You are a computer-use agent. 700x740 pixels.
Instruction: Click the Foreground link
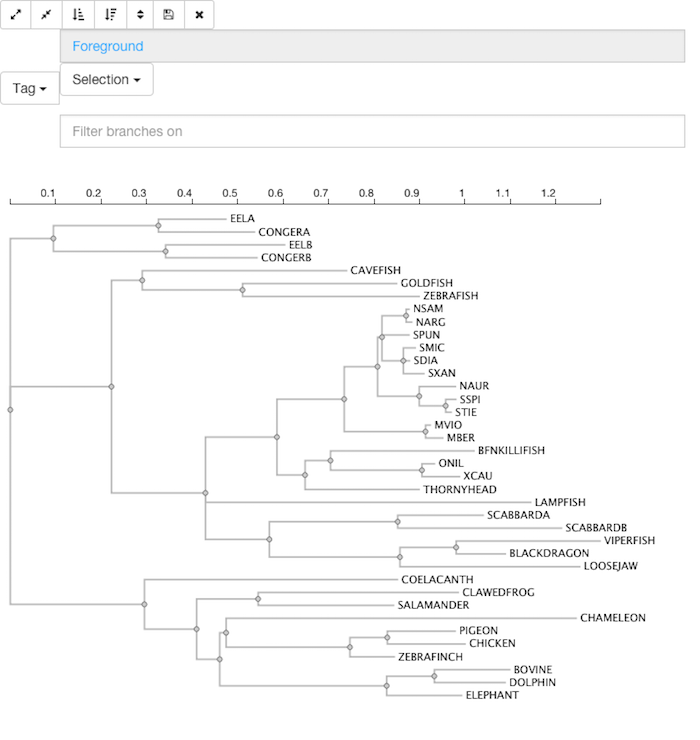[x=108, y=46]
